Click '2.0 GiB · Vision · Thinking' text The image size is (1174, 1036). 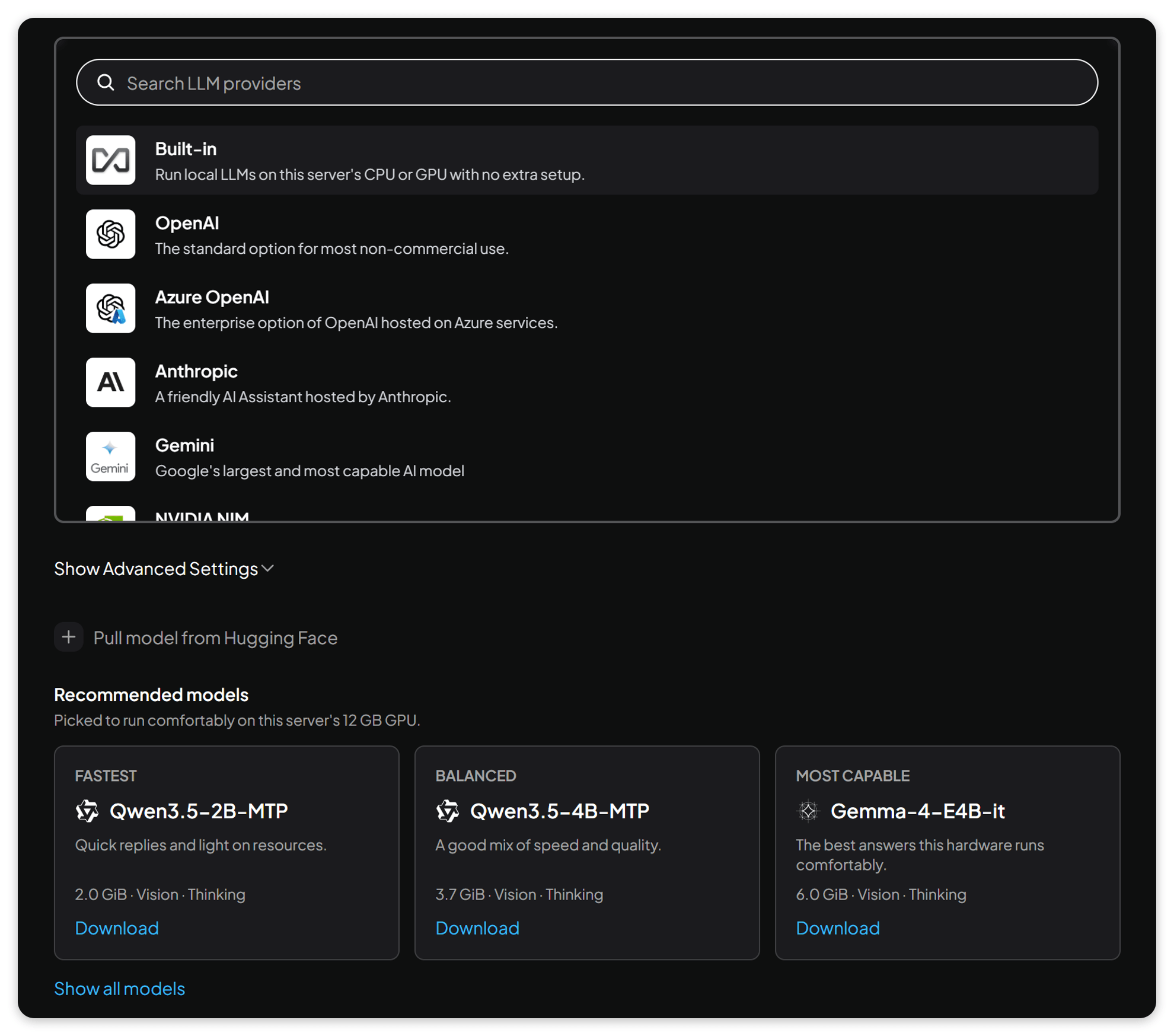[x=160, y=894]
